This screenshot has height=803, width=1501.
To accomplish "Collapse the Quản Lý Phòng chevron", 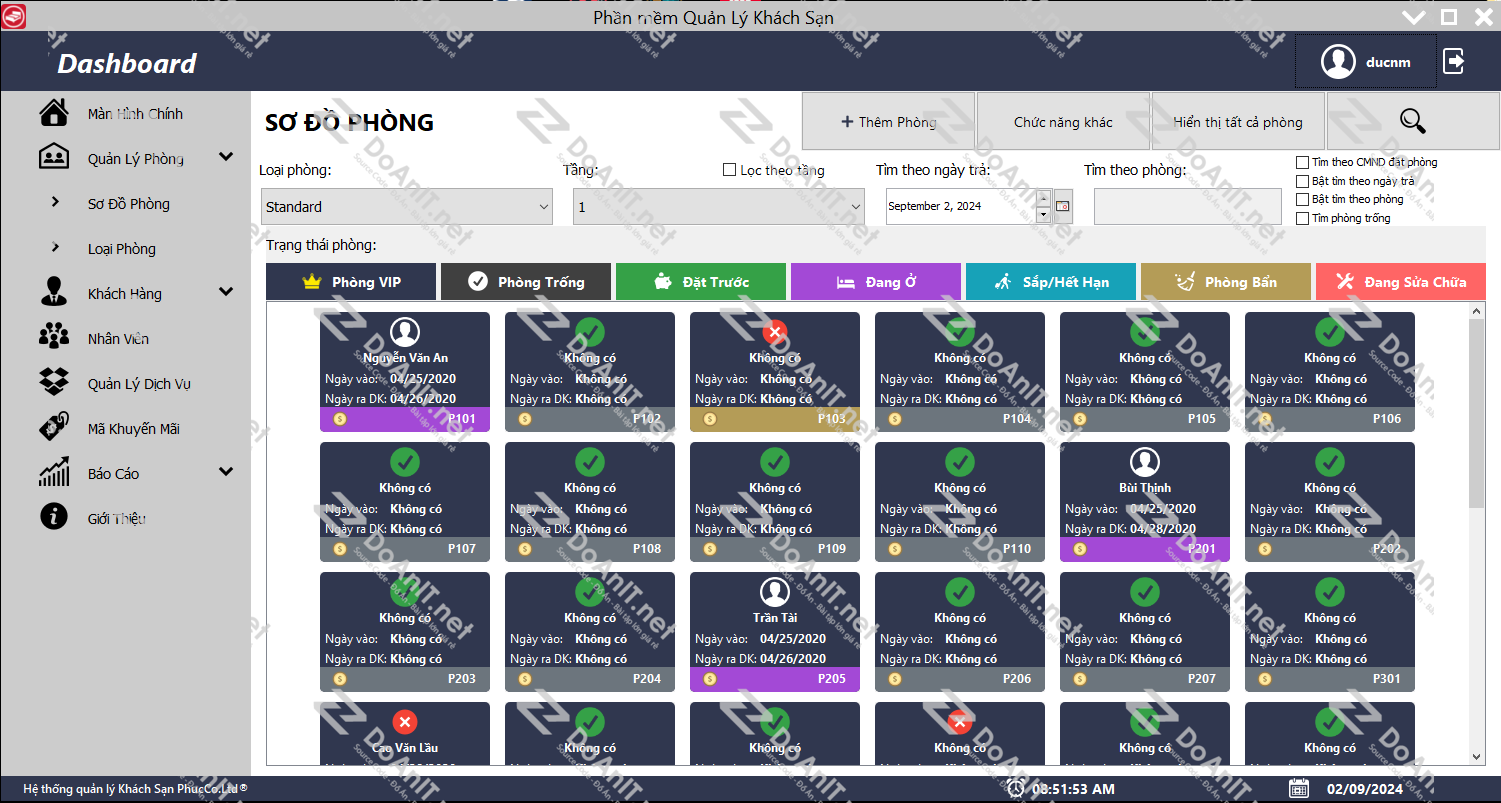I will (226, 157).
